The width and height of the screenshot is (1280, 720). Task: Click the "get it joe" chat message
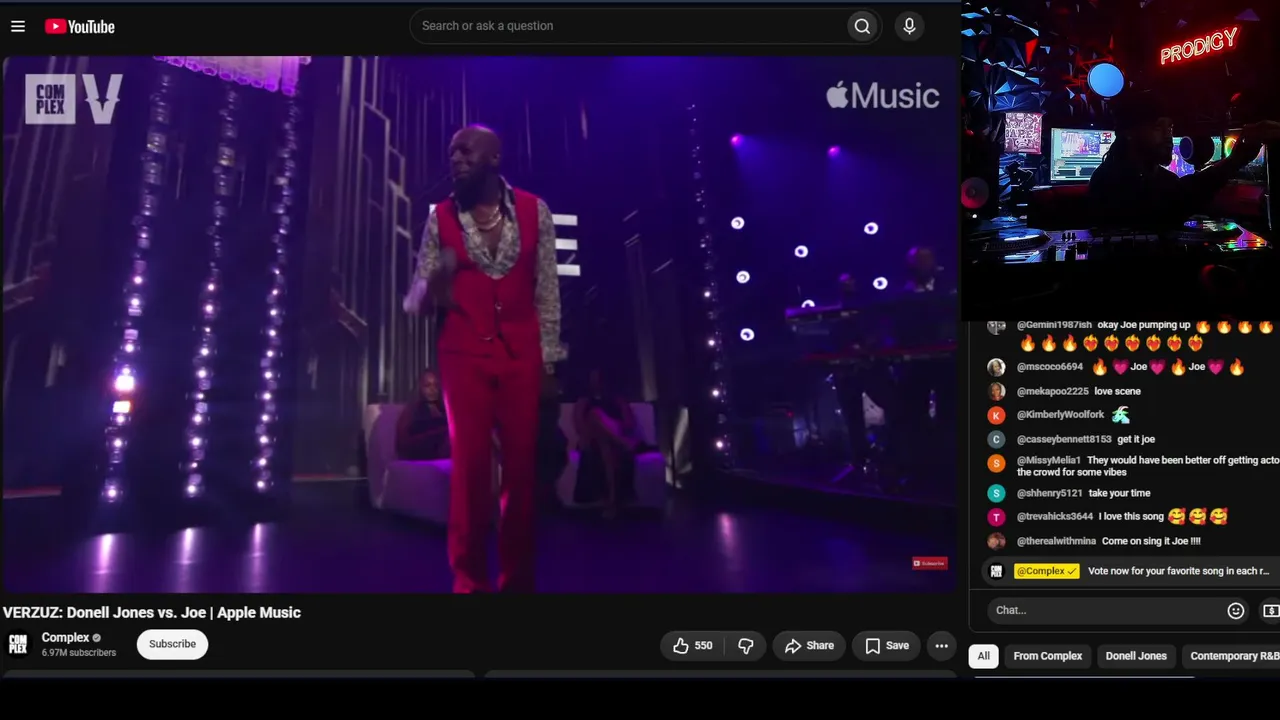[x=1136, y=439]
